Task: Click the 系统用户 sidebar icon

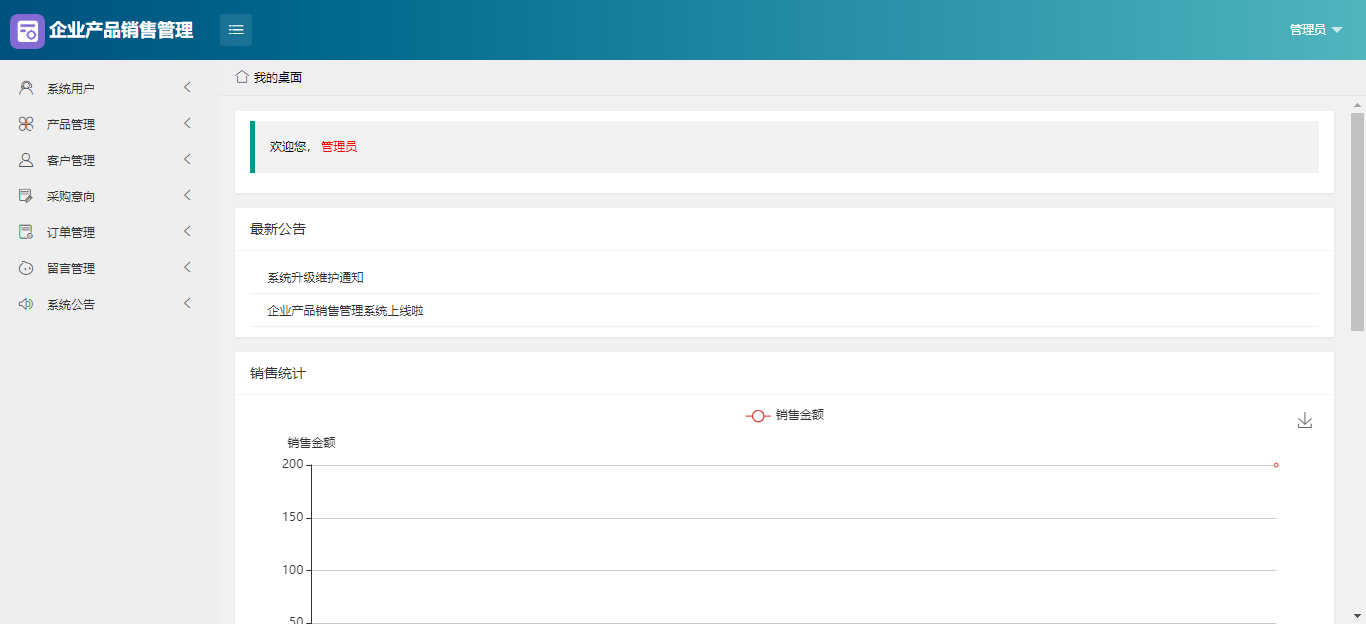Action: (x=26, y=88)
